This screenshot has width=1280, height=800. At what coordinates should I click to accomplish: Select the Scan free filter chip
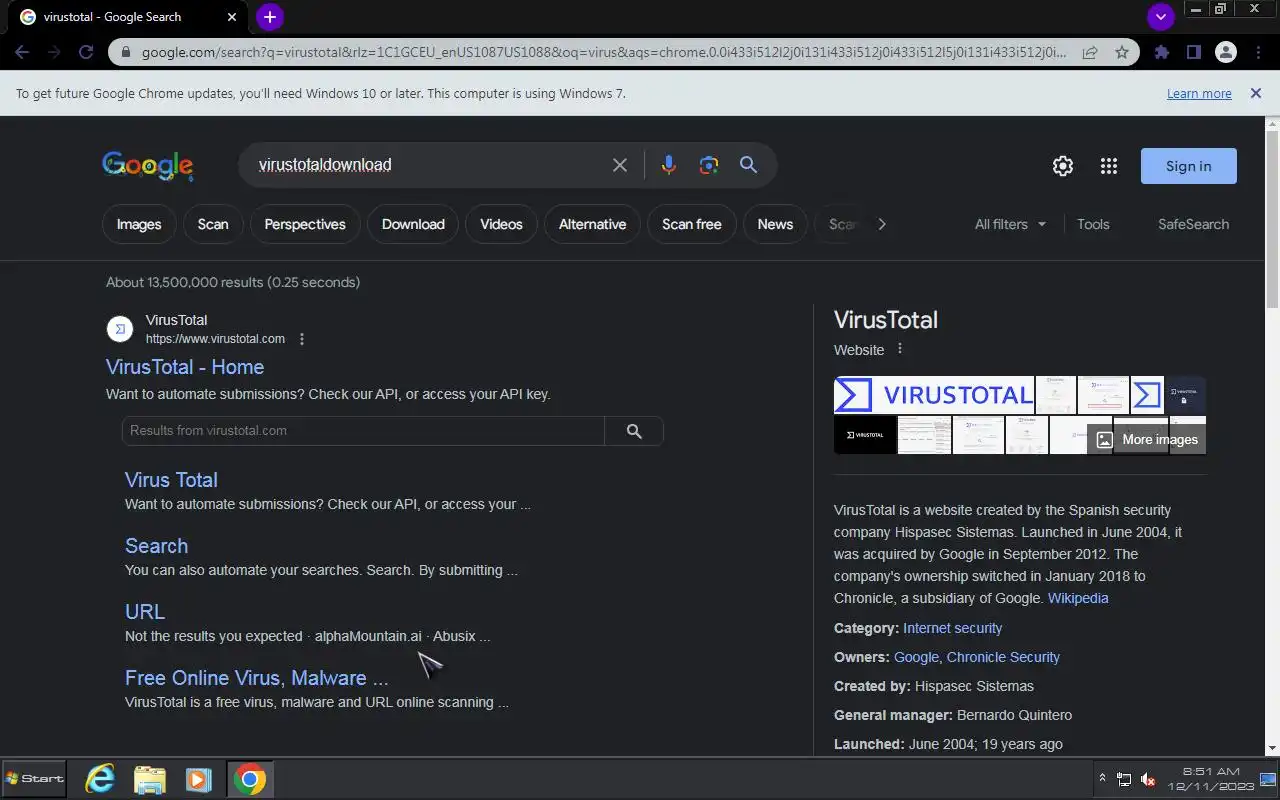[692, 224]
